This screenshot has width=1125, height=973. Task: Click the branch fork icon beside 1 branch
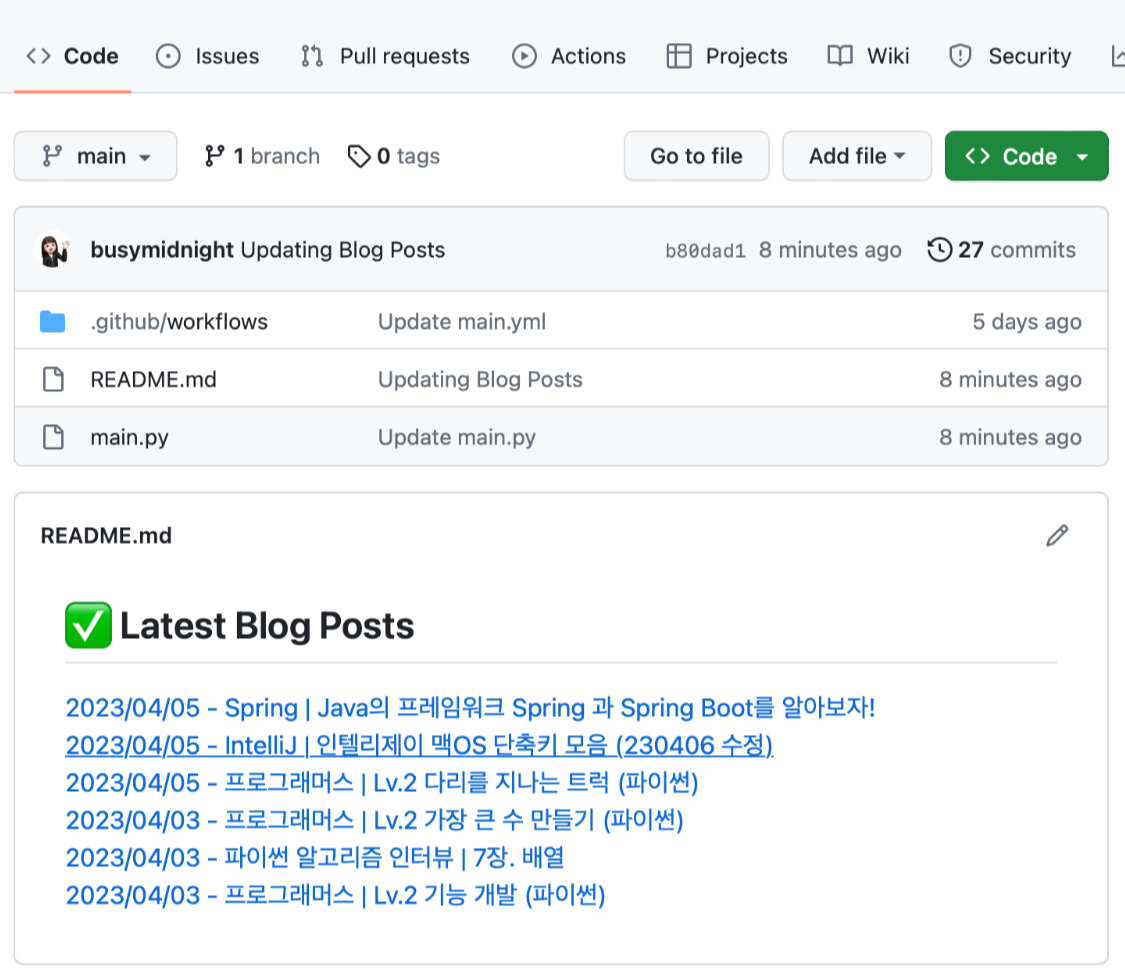pos(215,156)
